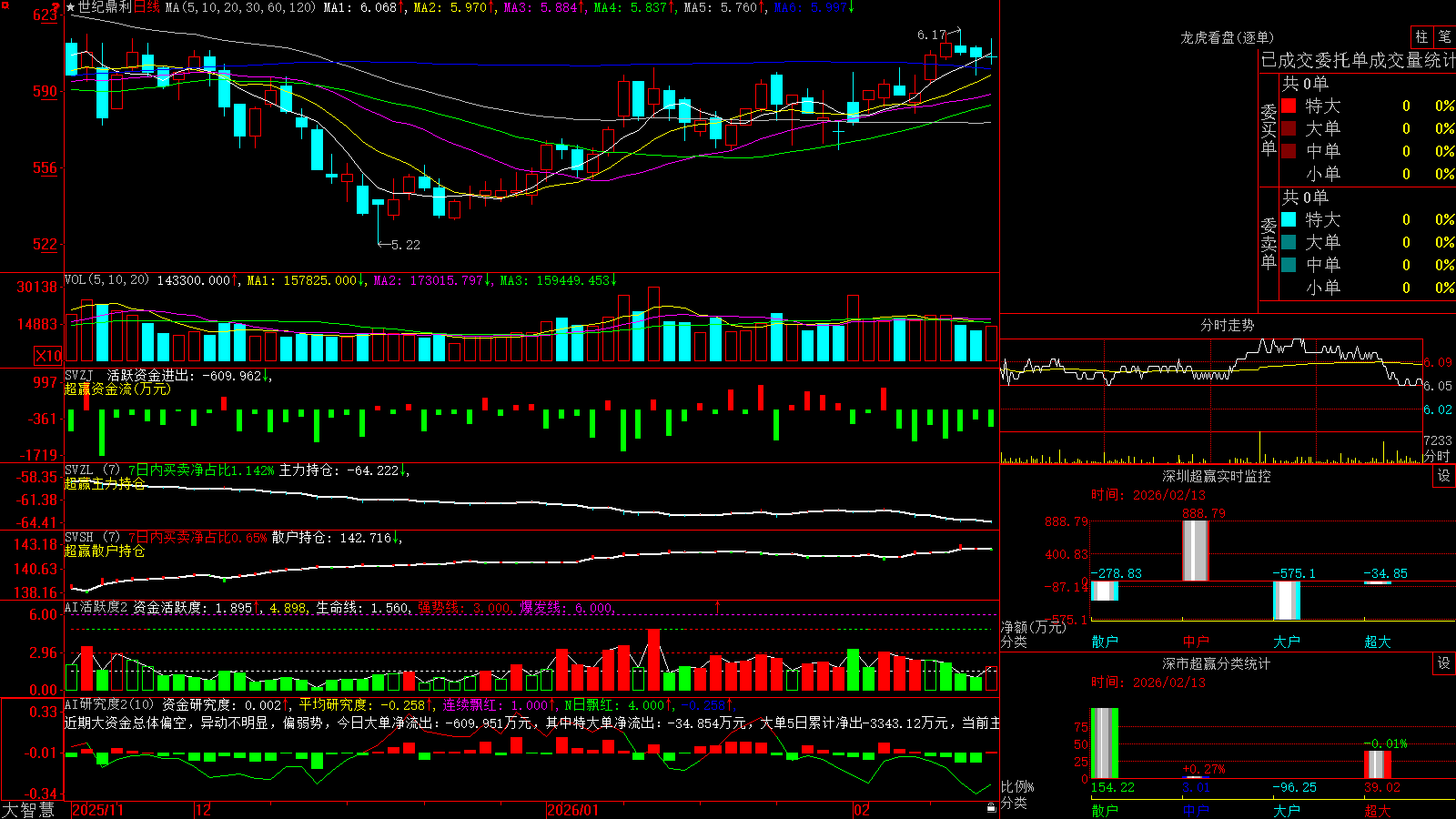Image resolution: width=1456 pixels, height=819 pixels.
Task: Click the 6.17 high price annotation
Action: click(932, 35)
